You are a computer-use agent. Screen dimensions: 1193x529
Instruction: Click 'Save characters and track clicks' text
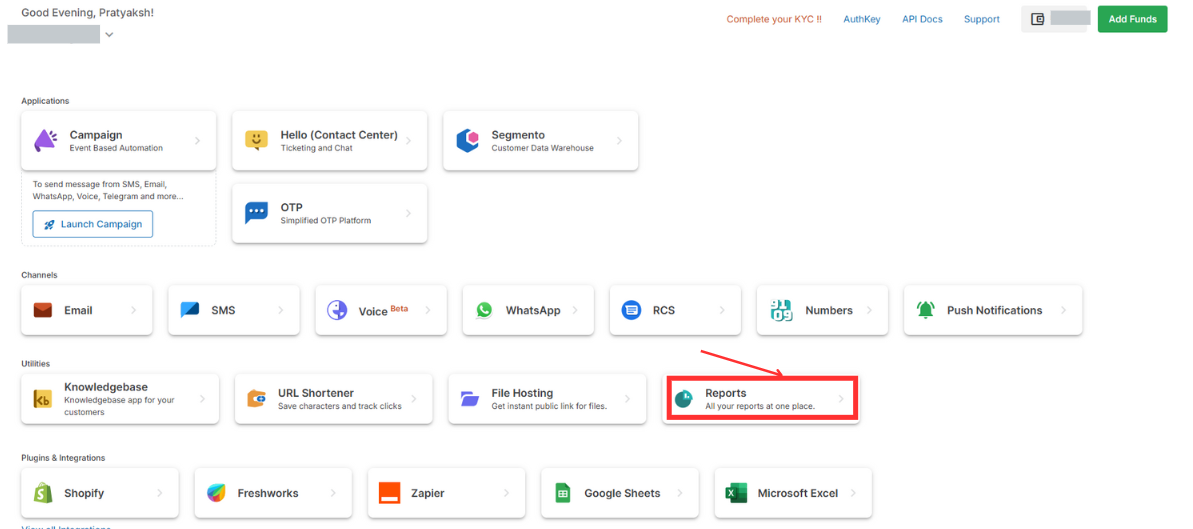point(340,406)
